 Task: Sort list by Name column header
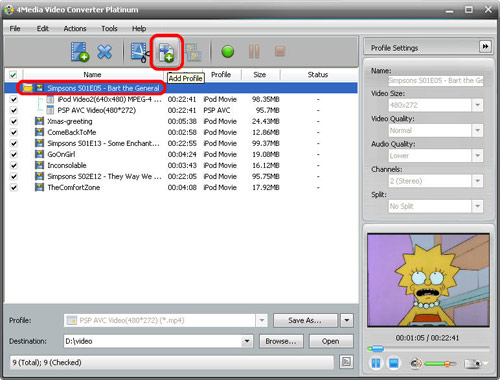point(92,75)
